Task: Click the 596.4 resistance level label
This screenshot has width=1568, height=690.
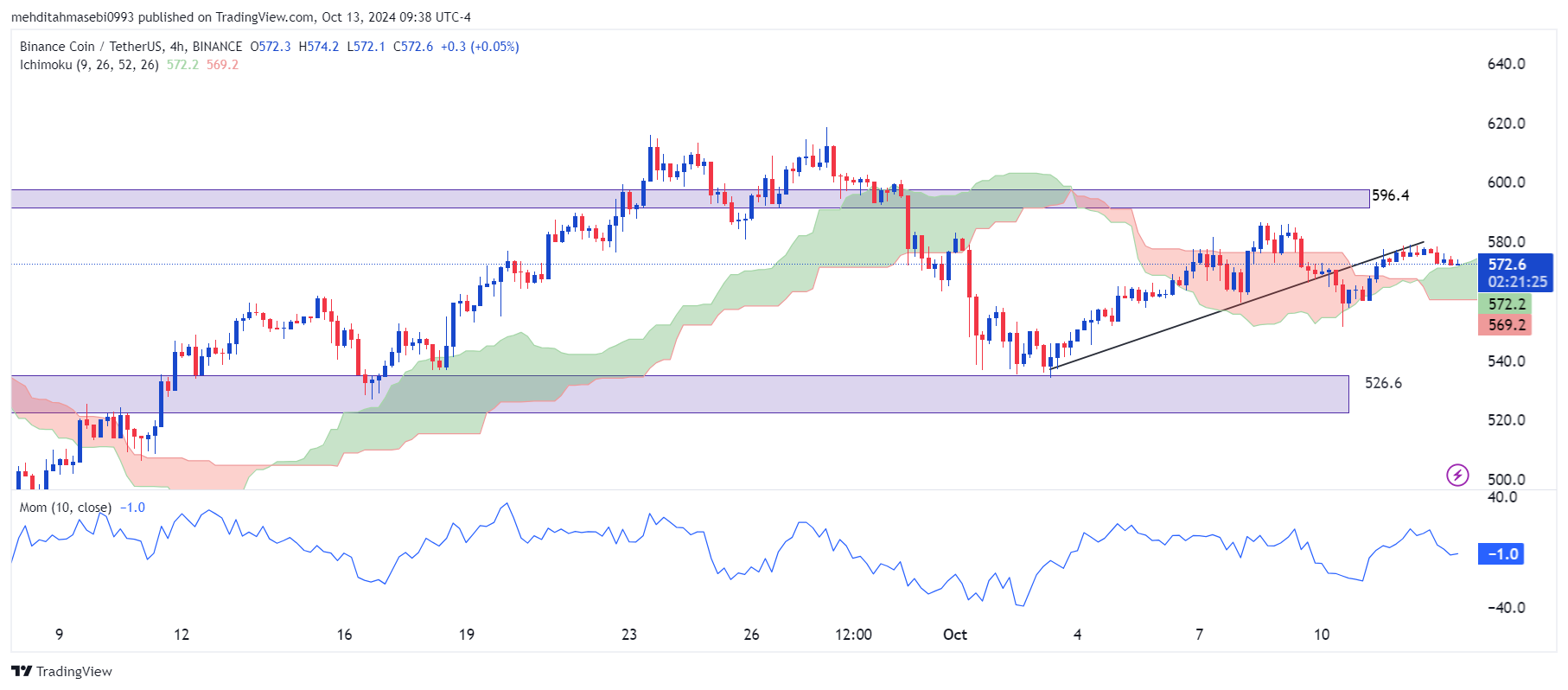Action: pos(1391,195)
